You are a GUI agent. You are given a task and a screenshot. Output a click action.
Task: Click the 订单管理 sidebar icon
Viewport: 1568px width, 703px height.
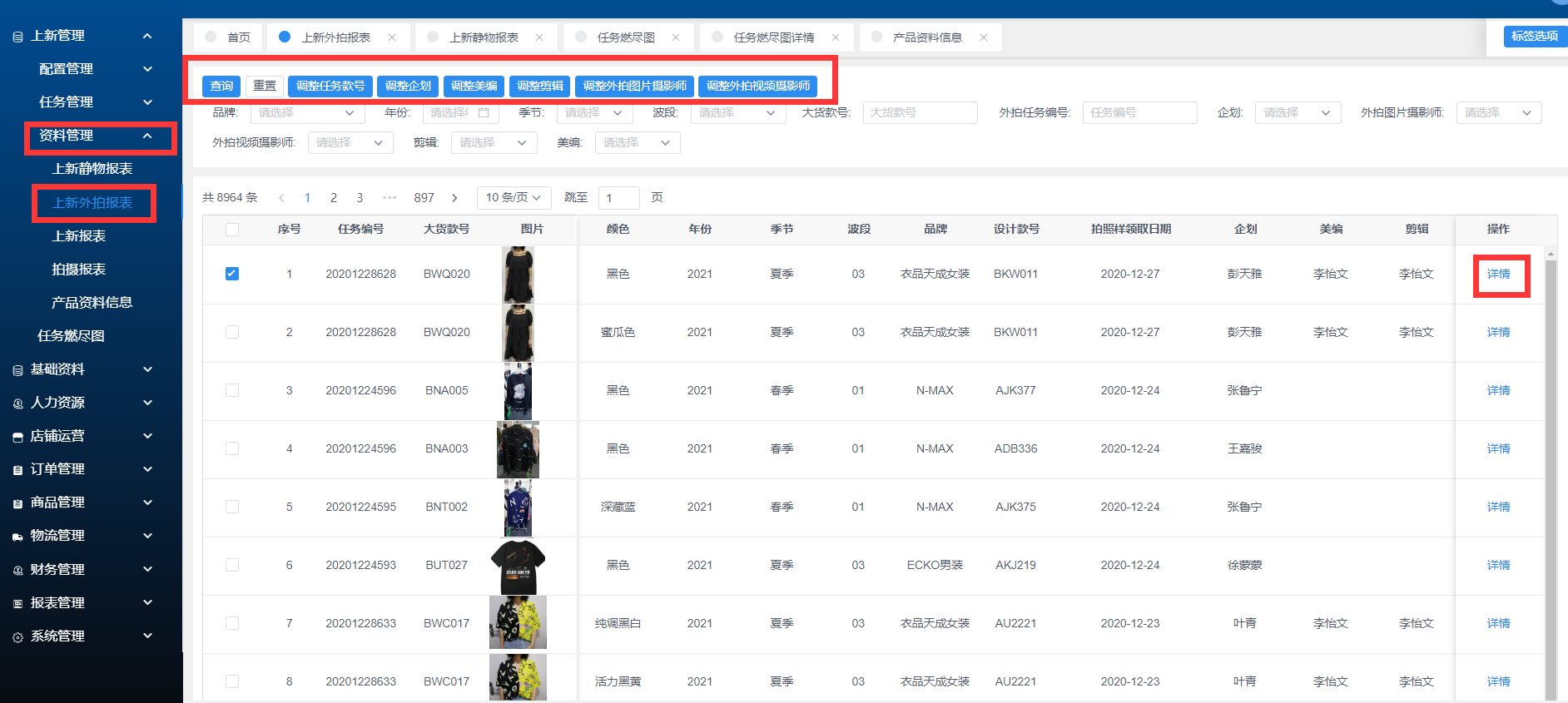17,470
